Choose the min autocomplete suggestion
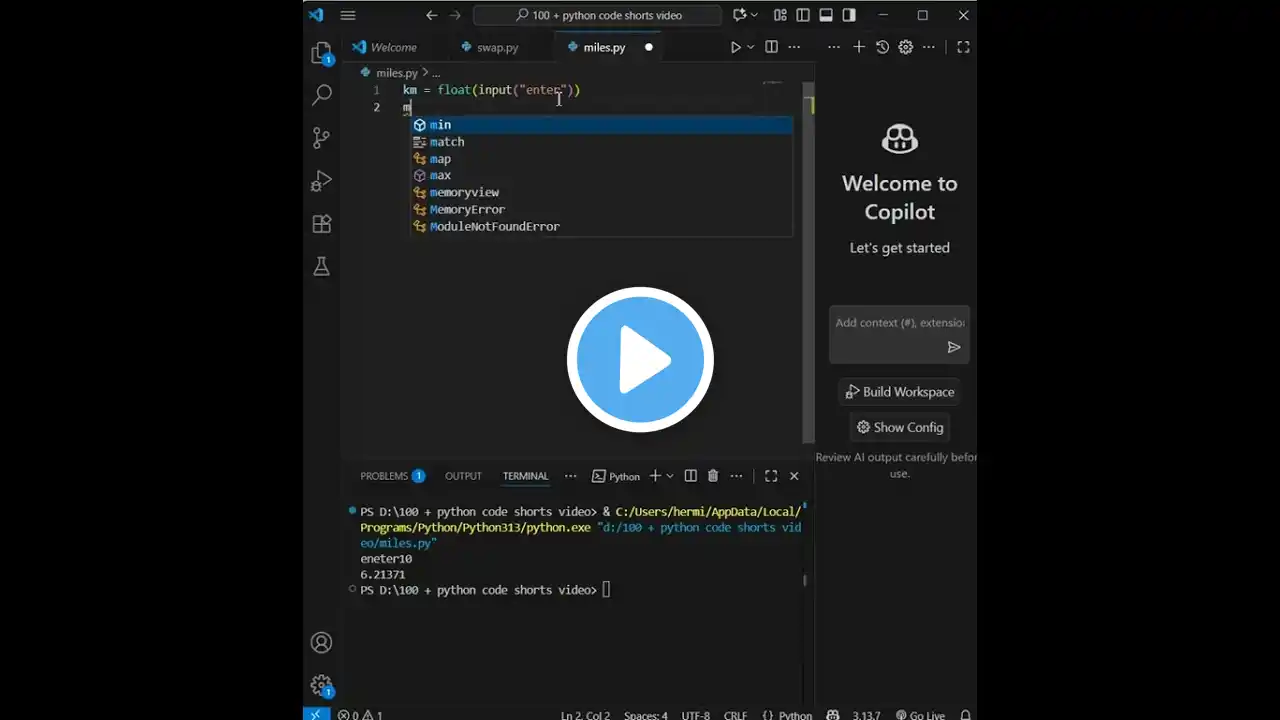The height and width of the screenshot is (720, 1280). click(x=602, y=125)
